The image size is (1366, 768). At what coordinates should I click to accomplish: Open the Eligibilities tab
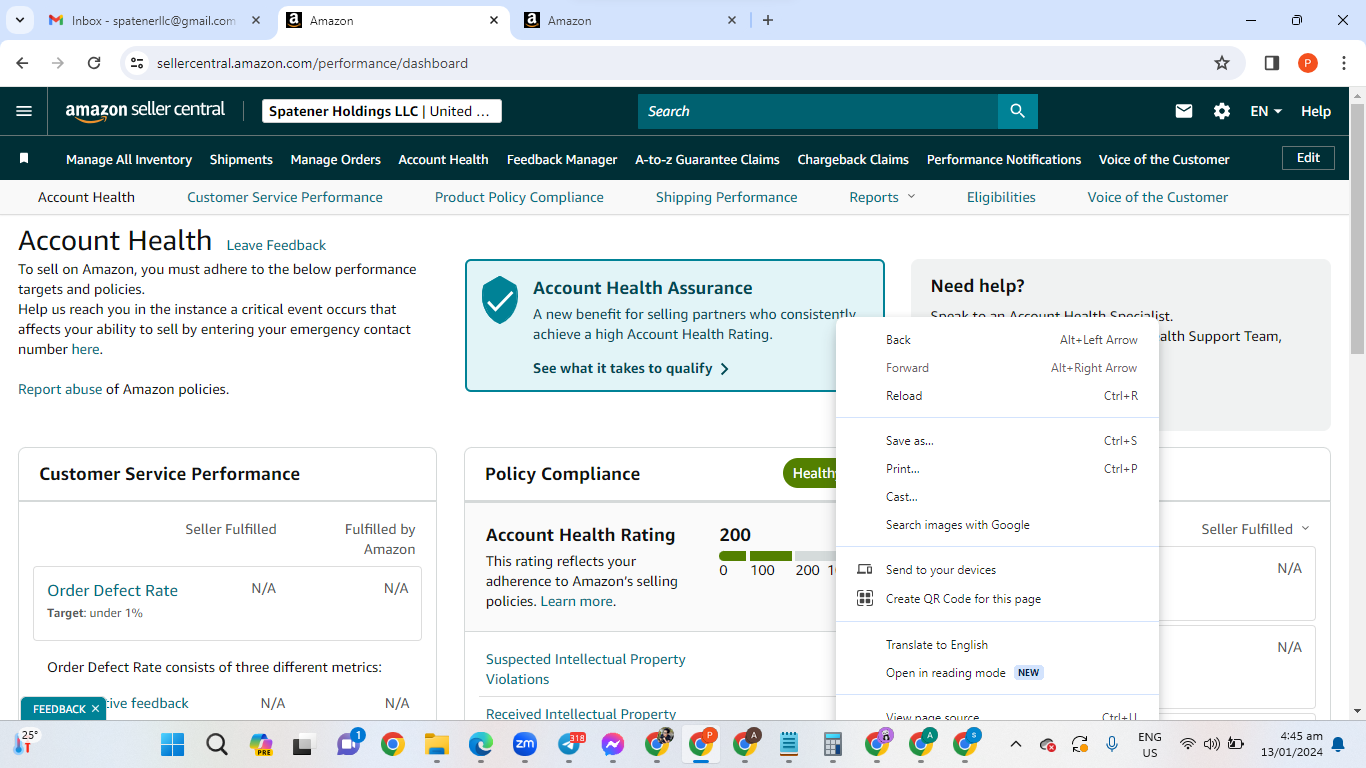(x=1001, y=197)
